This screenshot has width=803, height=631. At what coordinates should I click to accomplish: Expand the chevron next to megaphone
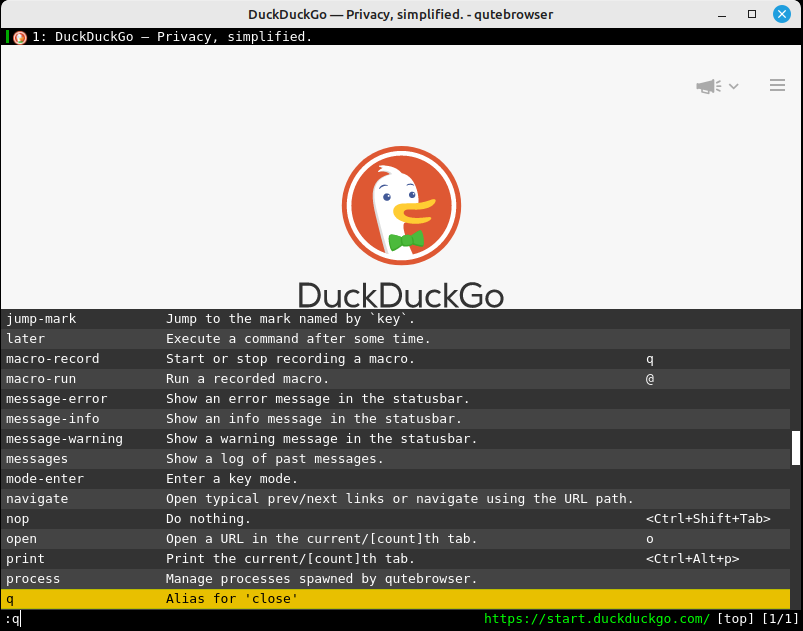pyautogui.click(x=733, y=87)
